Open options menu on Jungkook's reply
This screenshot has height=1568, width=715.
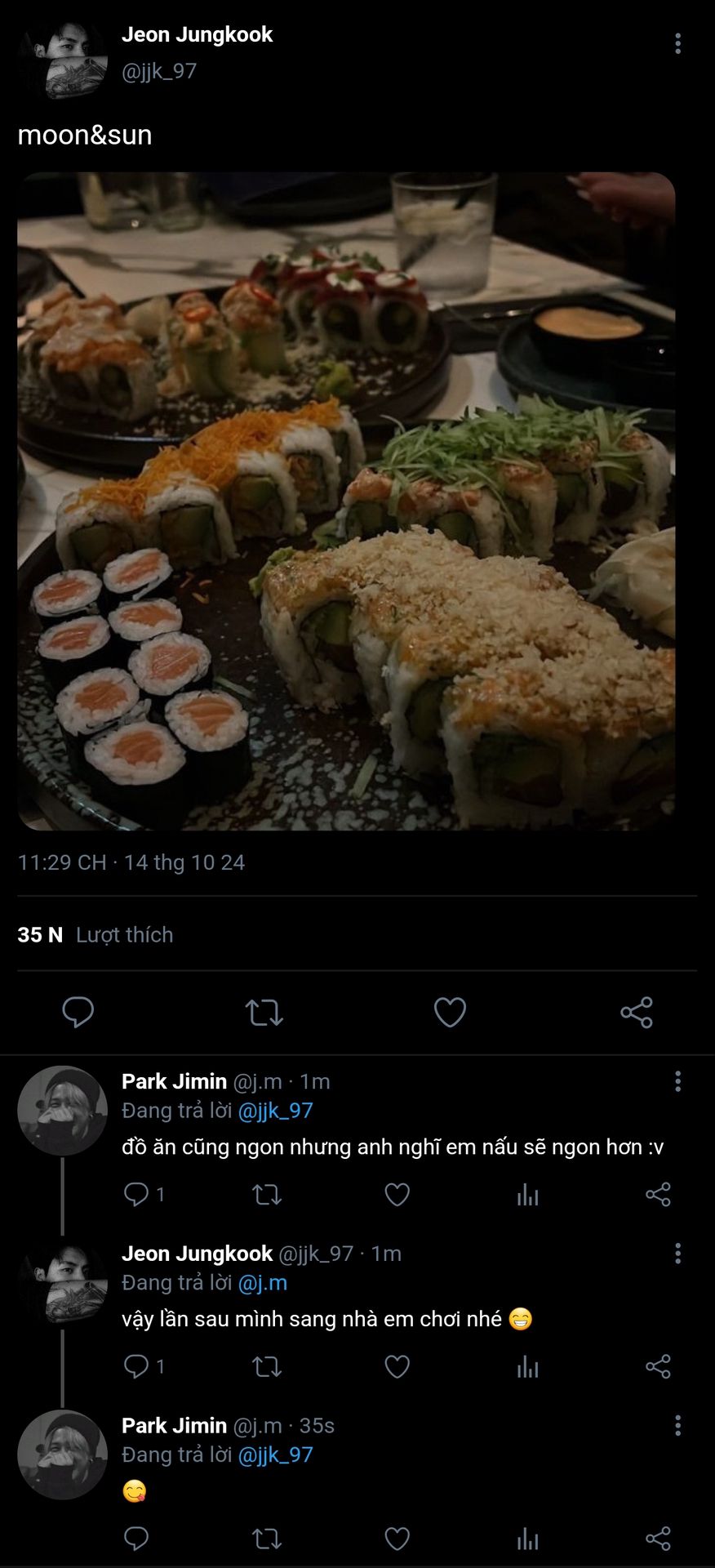point(677,1254)
